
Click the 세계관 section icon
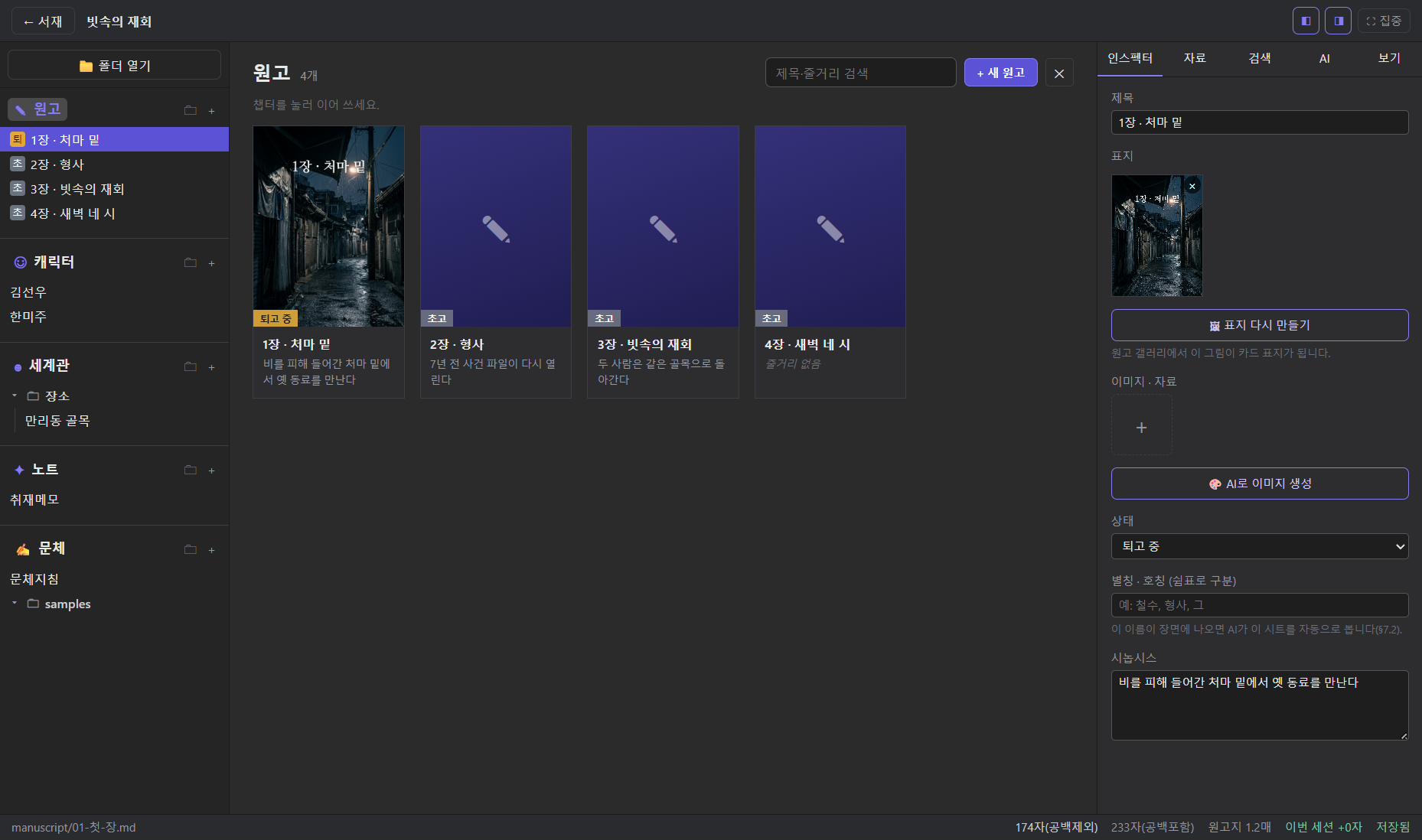pos(18,367)
